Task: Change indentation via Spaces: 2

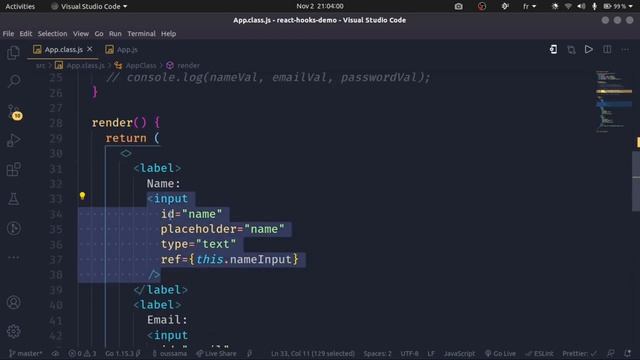Action: click(x=377, y=353)
